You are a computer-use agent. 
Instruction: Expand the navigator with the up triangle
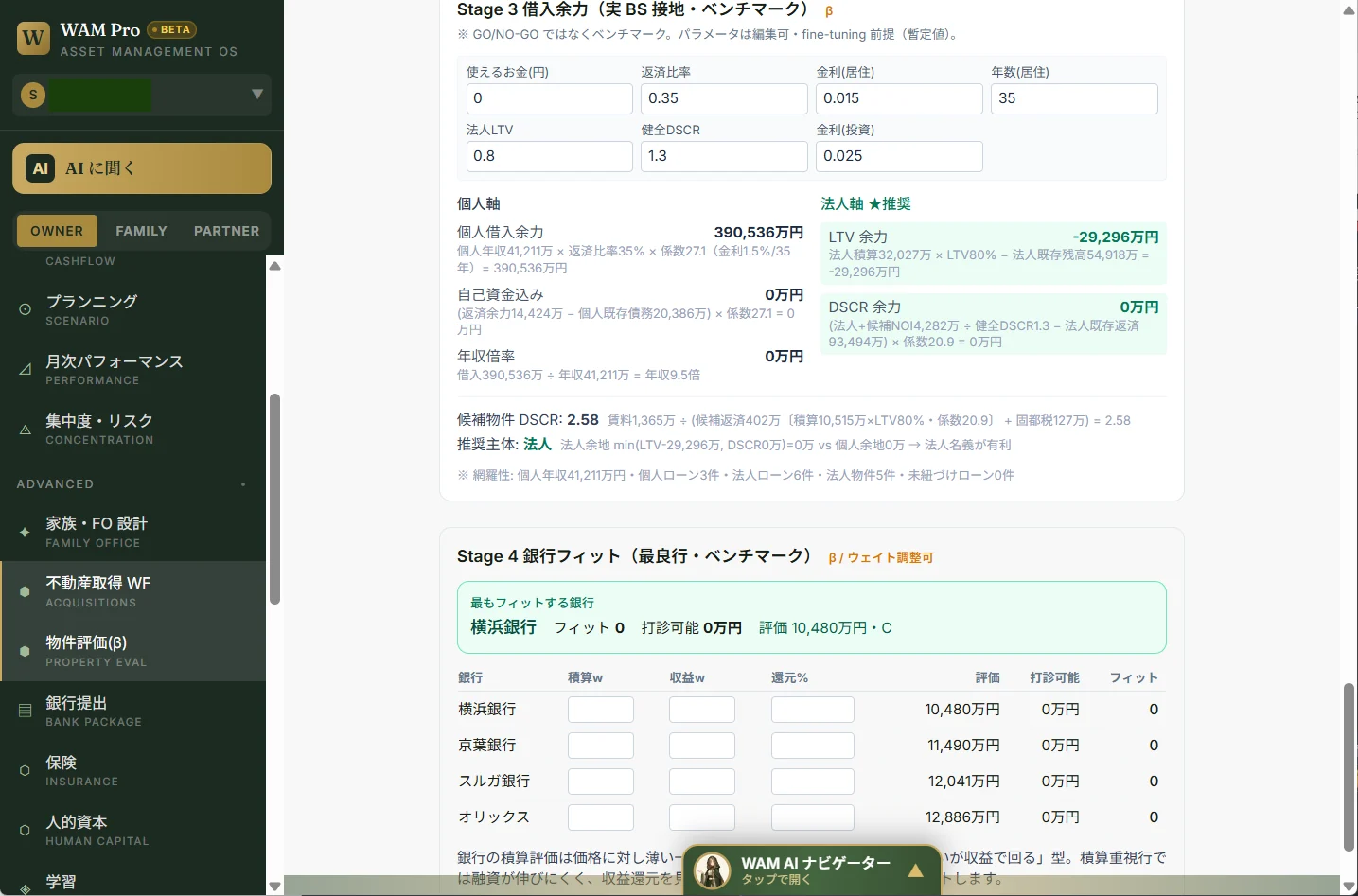pos(915,870)
